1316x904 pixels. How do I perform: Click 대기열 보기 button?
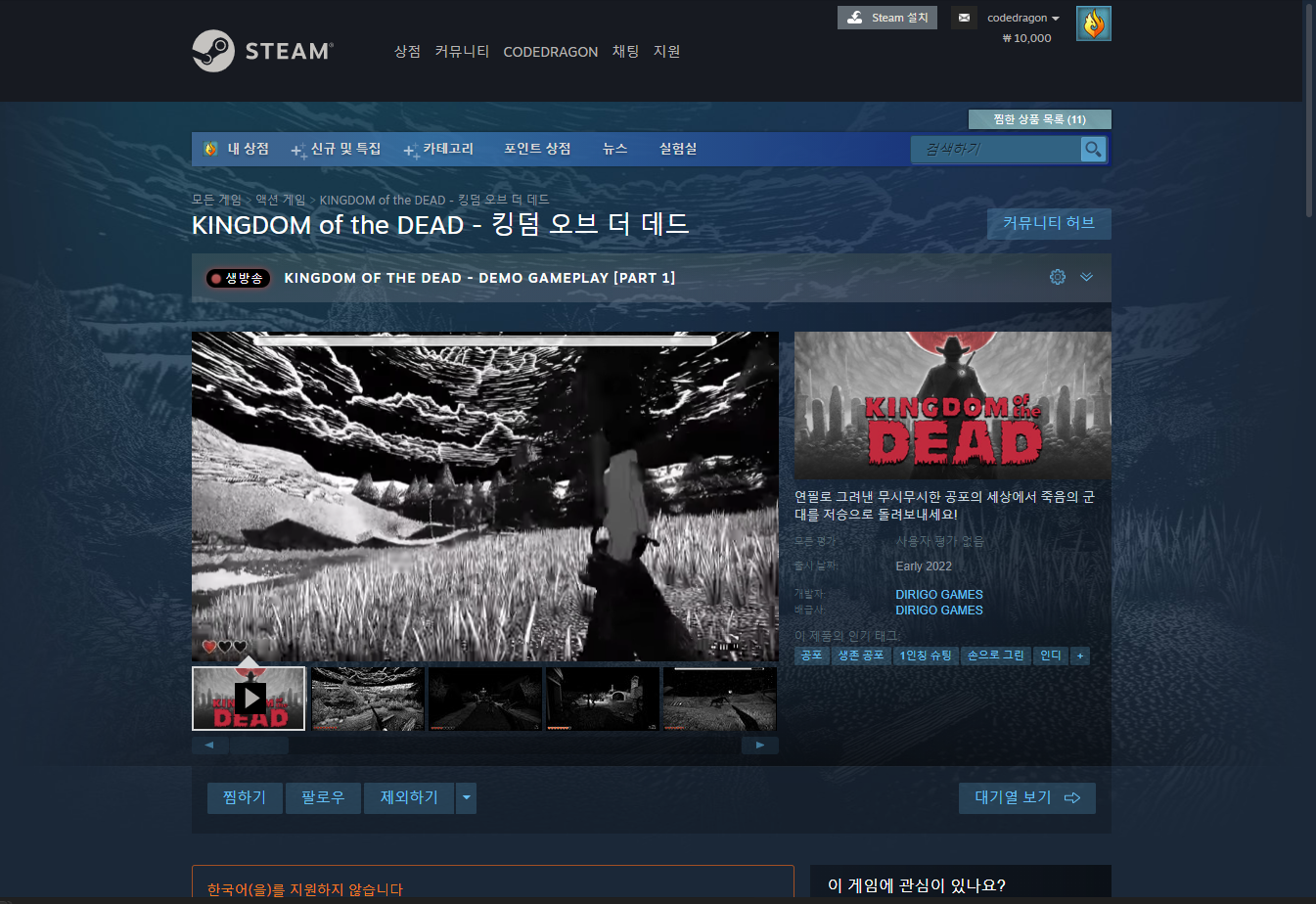tap(1026, 798)
